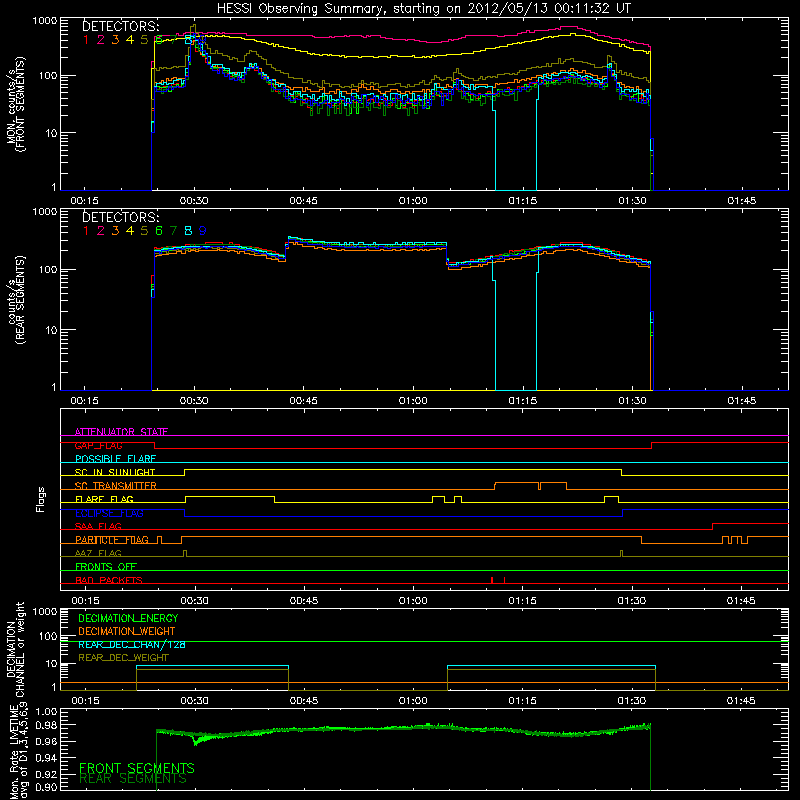The width and height of the screenshot is (800, 800).
Task: Click the SAA_FLAG label
Action: point(98,527)
